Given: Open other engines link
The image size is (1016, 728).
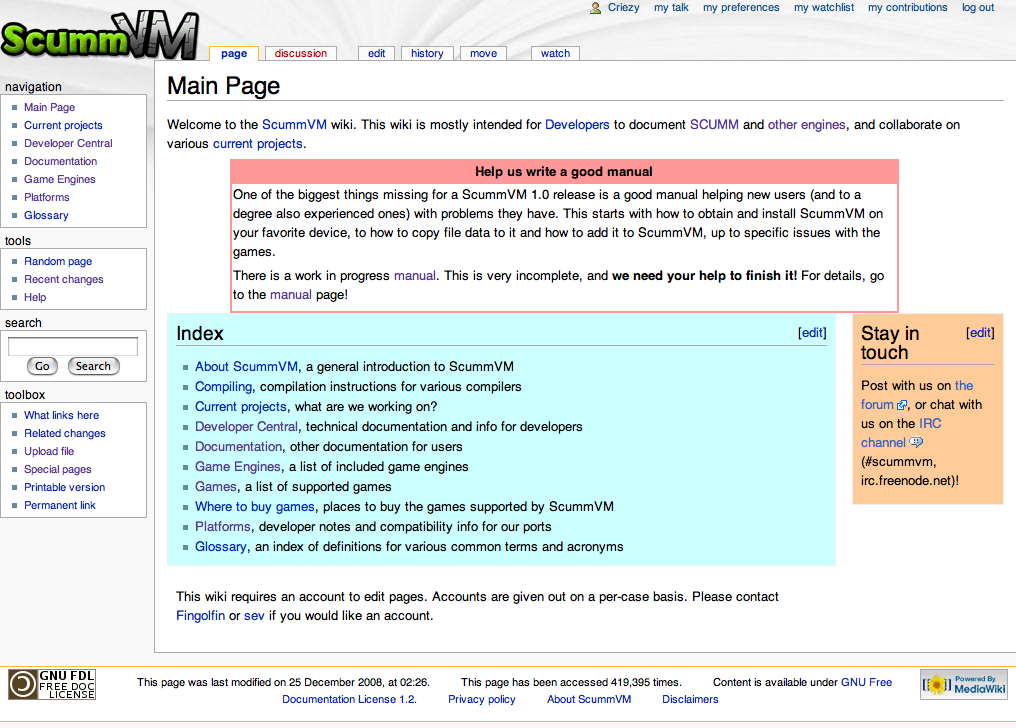Looking at the screenshot, I should pyautogui.click(x=807, y=125).
